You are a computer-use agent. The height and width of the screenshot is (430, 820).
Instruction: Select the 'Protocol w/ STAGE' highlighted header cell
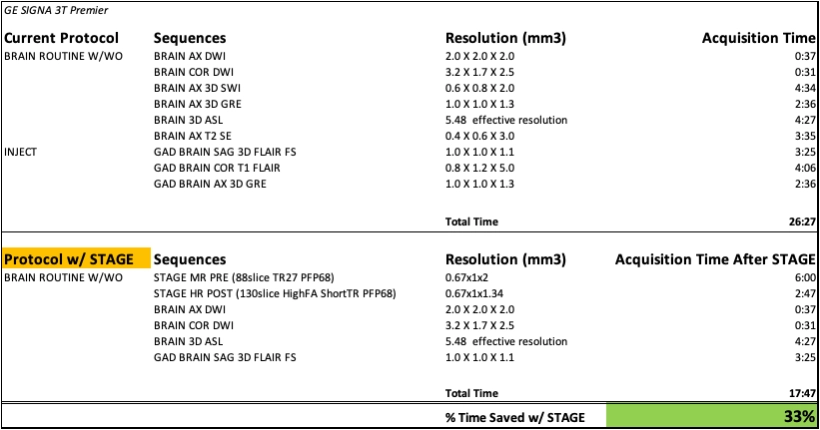(76, 259)
